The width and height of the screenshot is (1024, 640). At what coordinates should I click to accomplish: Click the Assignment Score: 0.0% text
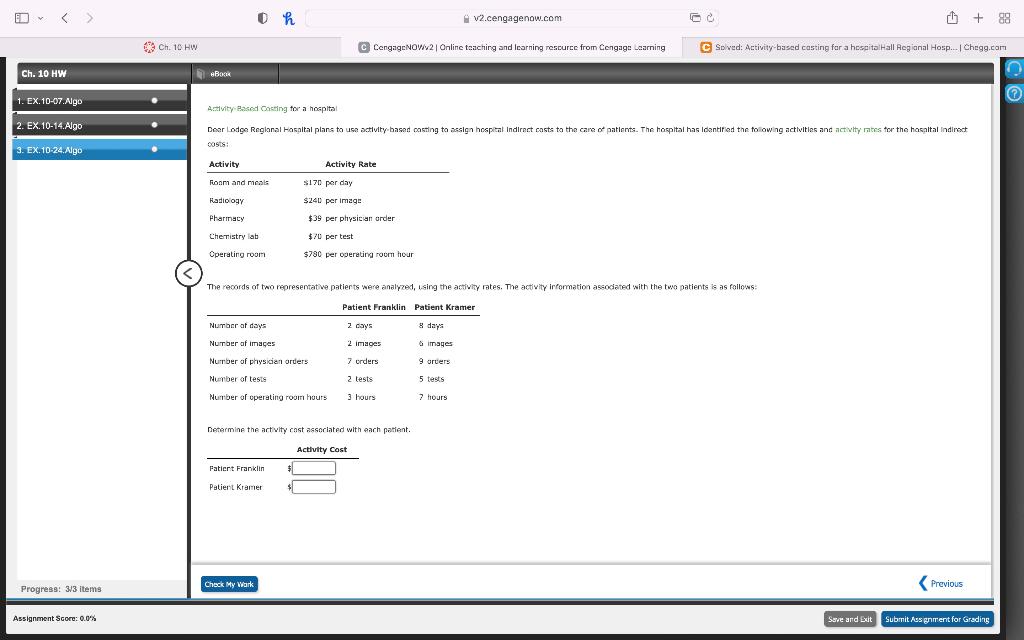coord(54,618)
